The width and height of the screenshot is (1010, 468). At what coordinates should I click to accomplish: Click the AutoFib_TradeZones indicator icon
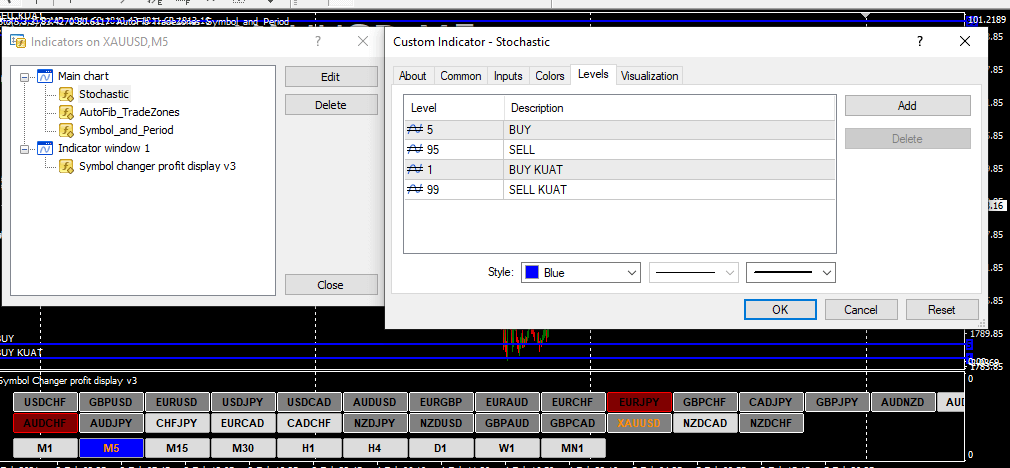(x=66, y=112)
